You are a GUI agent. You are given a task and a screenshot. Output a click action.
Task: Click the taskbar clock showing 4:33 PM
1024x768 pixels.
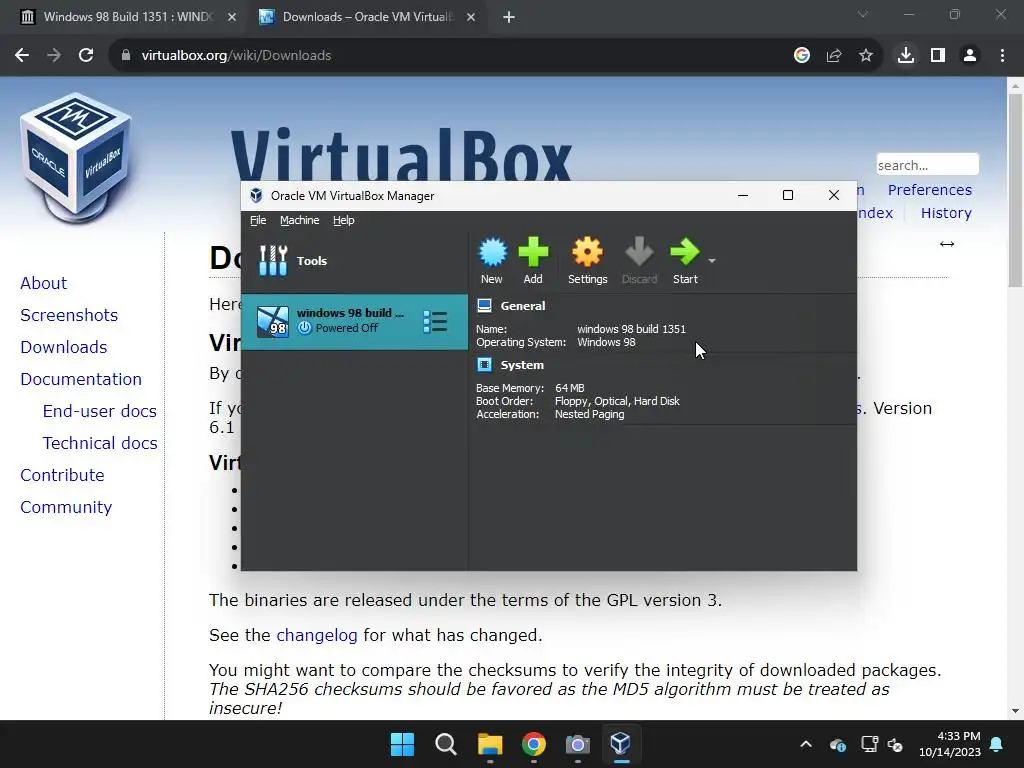(x=950, y=744)
